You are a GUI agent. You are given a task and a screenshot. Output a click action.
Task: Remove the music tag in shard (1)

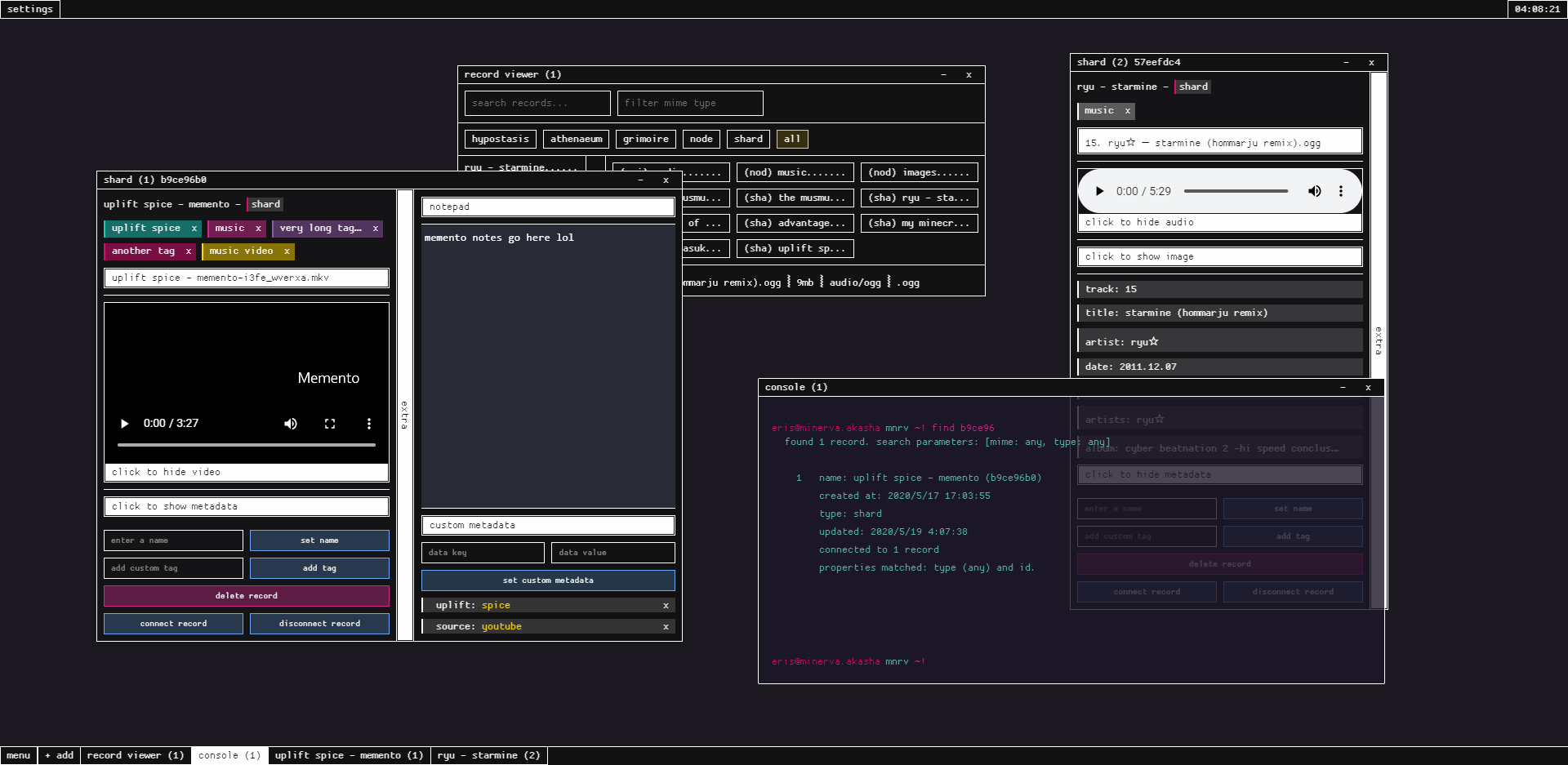click(x=258, y=229)
